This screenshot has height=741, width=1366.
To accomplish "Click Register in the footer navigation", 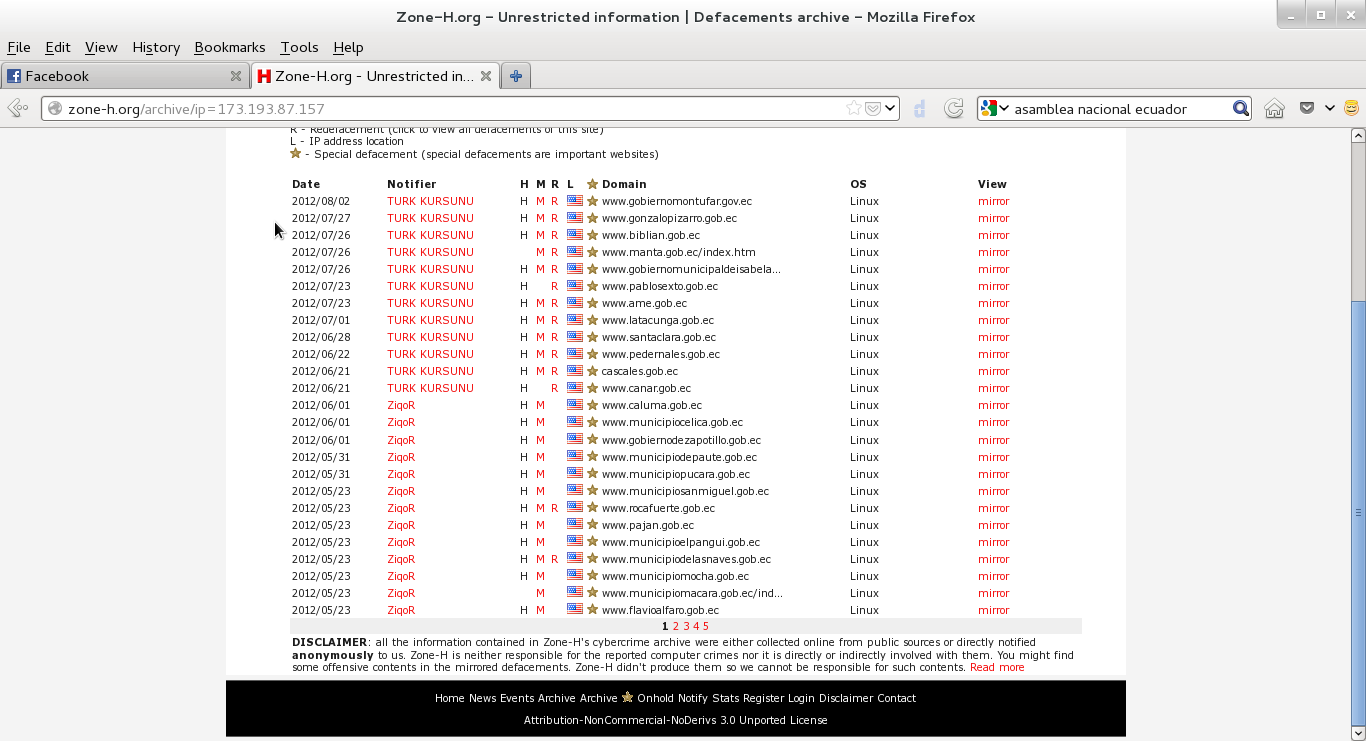I will [763, 698].
